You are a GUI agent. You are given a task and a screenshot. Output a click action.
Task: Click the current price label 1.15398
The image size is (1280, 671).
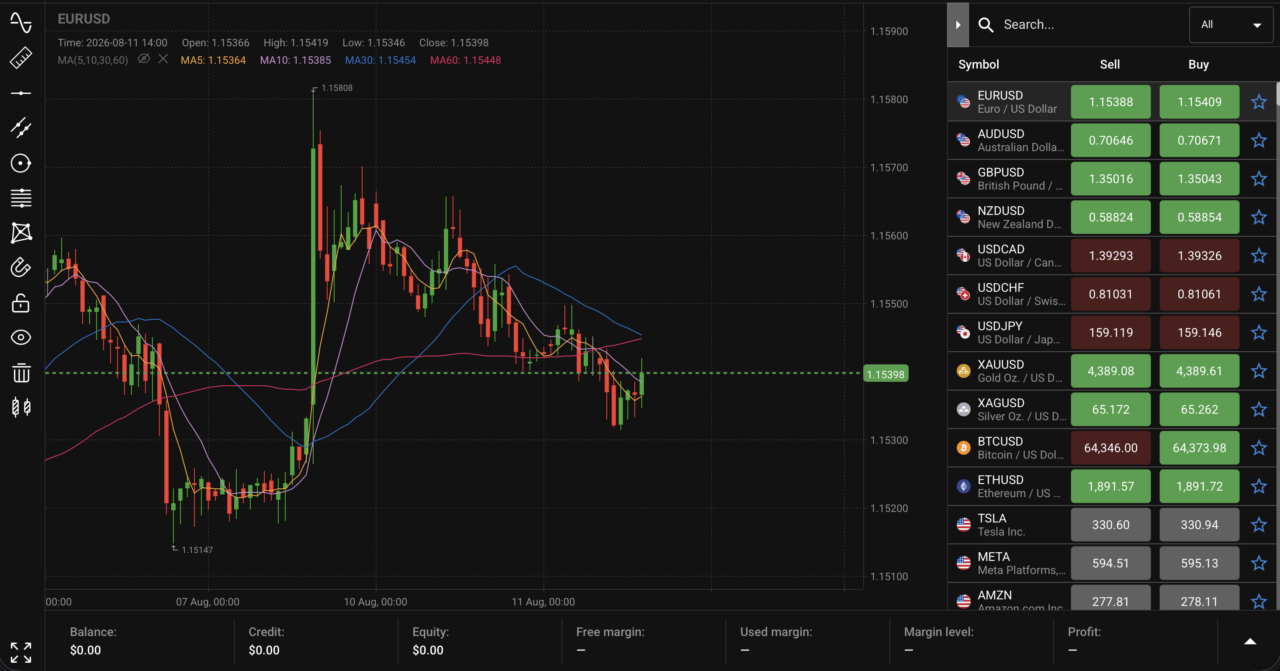point(886,374)
